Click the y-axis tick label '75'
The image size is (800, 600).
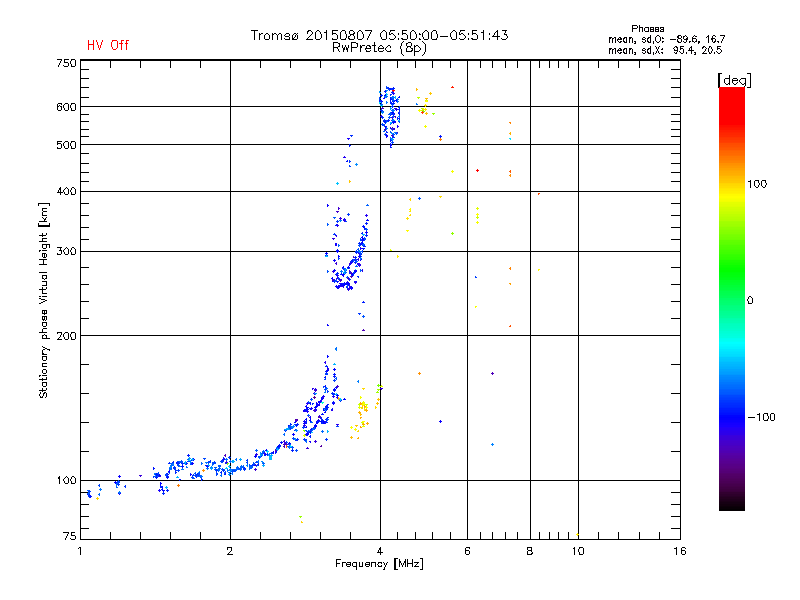70,536
